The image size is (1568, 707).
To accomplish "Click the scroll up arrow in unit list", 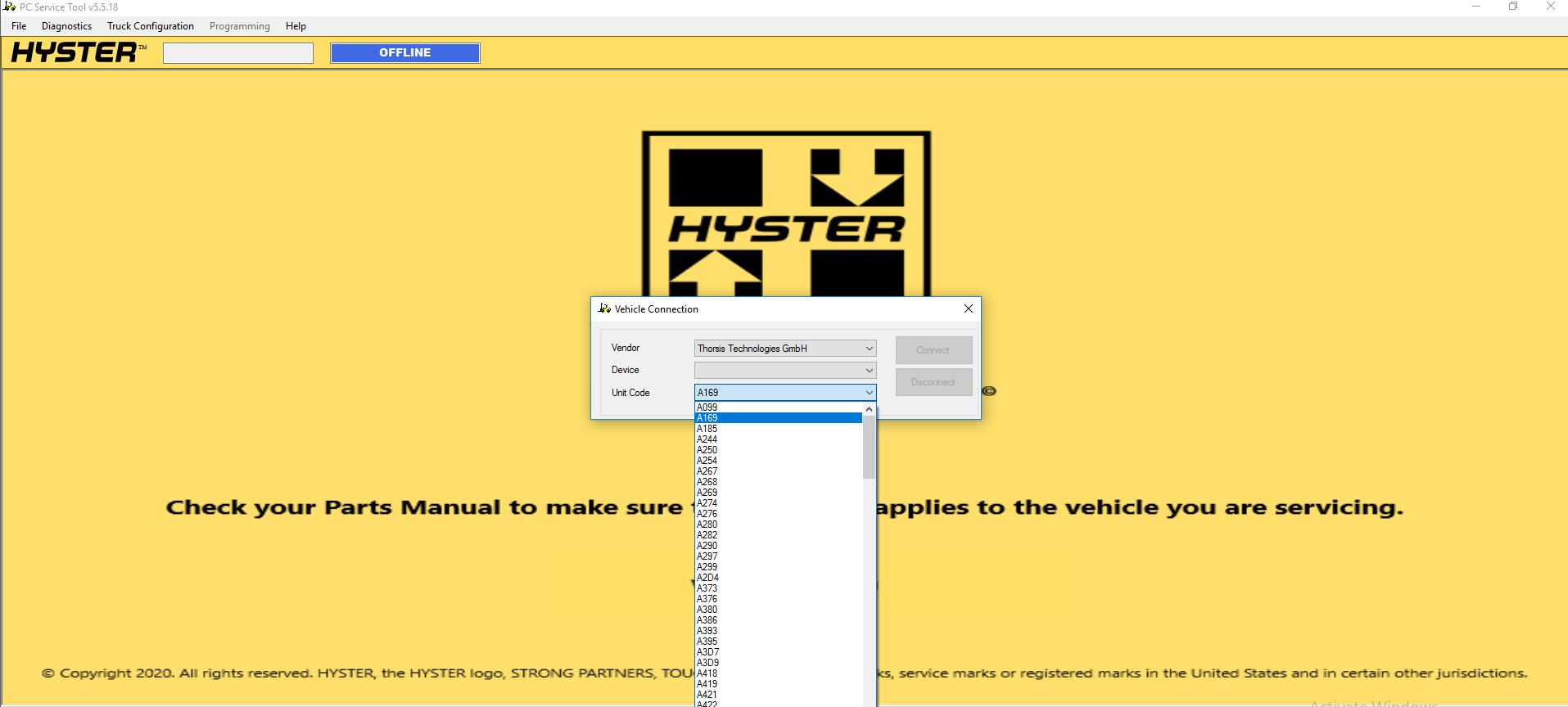I will [869, 409].
